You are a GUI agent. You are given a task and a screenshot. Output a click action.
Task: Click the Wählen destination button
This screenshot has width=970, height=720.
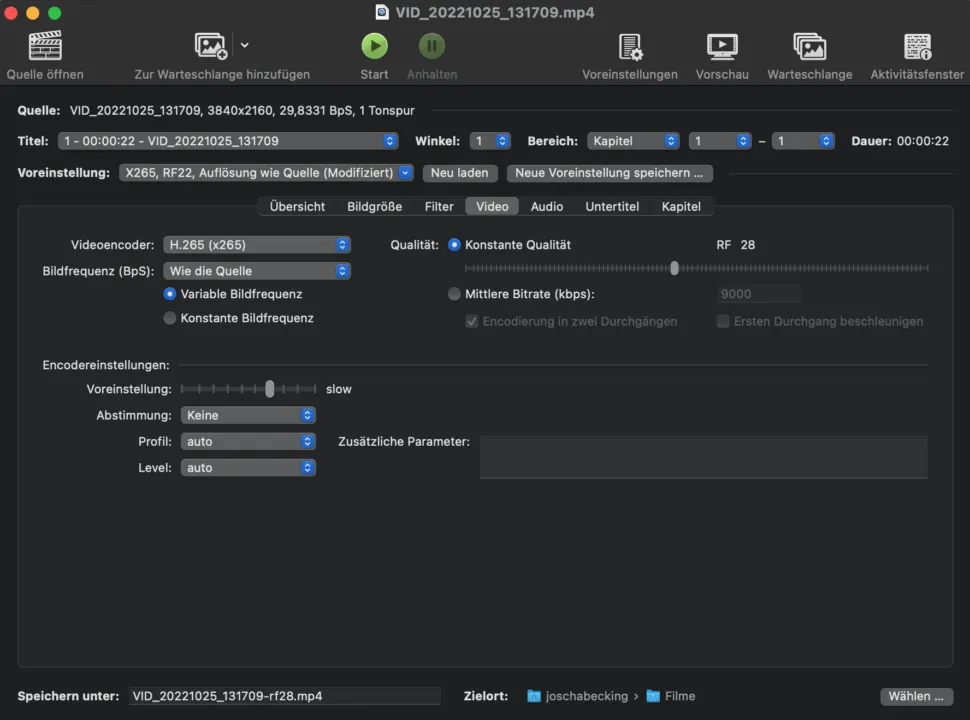(x=916, y=696)
